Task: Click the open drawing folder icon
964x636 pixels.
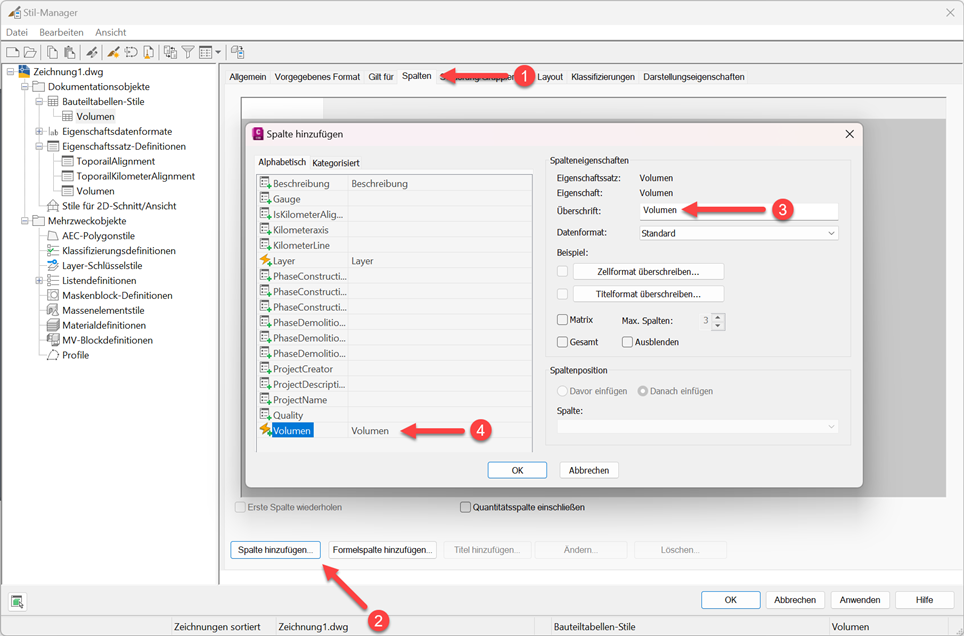Action: click(30, 52)
